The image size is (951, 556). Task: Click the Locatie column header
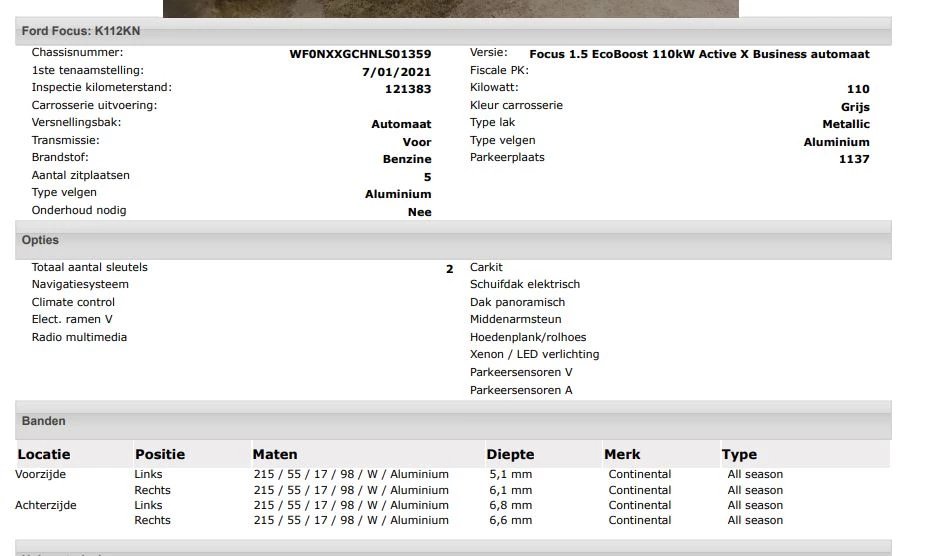point(44,454)
